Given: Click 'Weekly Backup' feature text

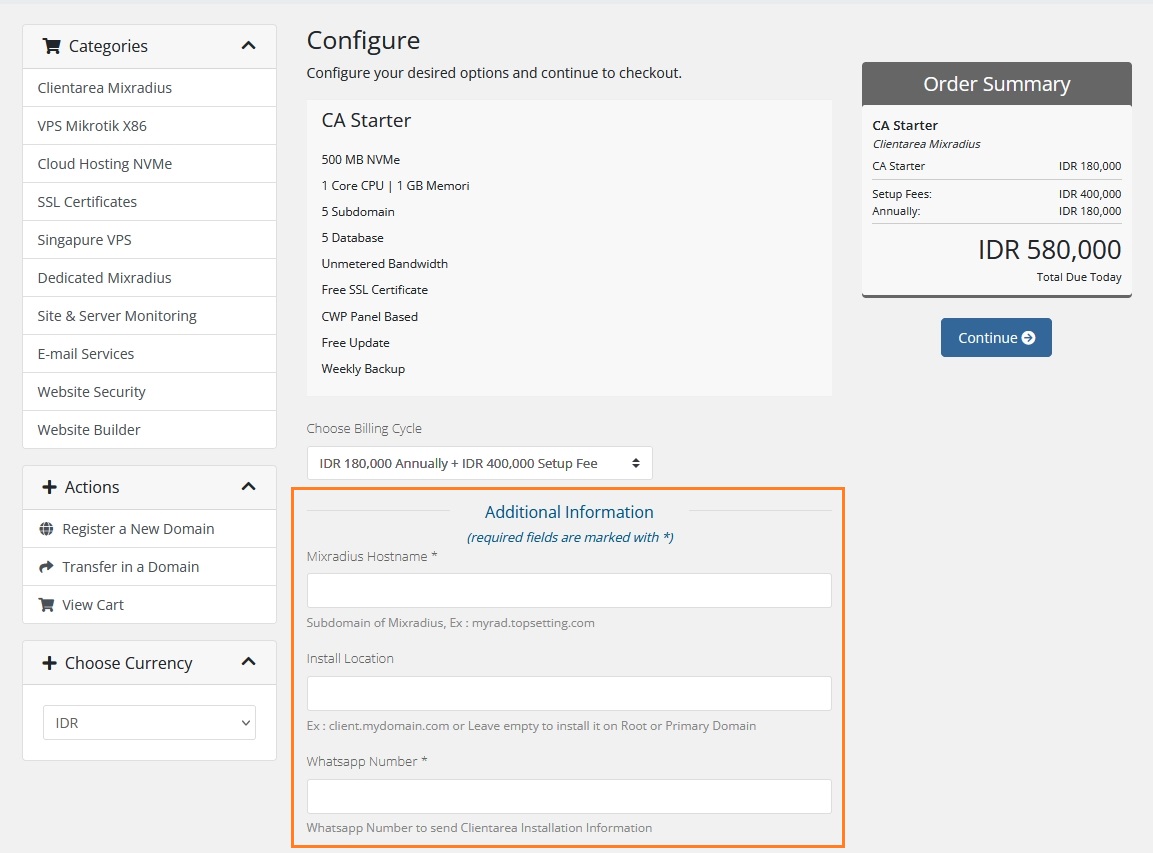Looking at the screenshot, I should 363,369.
